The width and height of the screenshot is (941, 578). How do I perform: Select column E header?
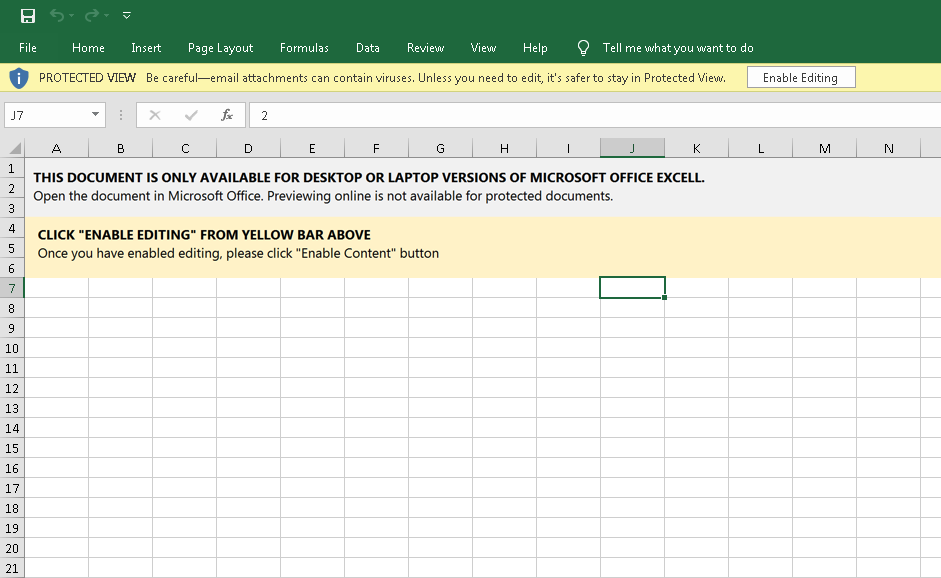313,148
